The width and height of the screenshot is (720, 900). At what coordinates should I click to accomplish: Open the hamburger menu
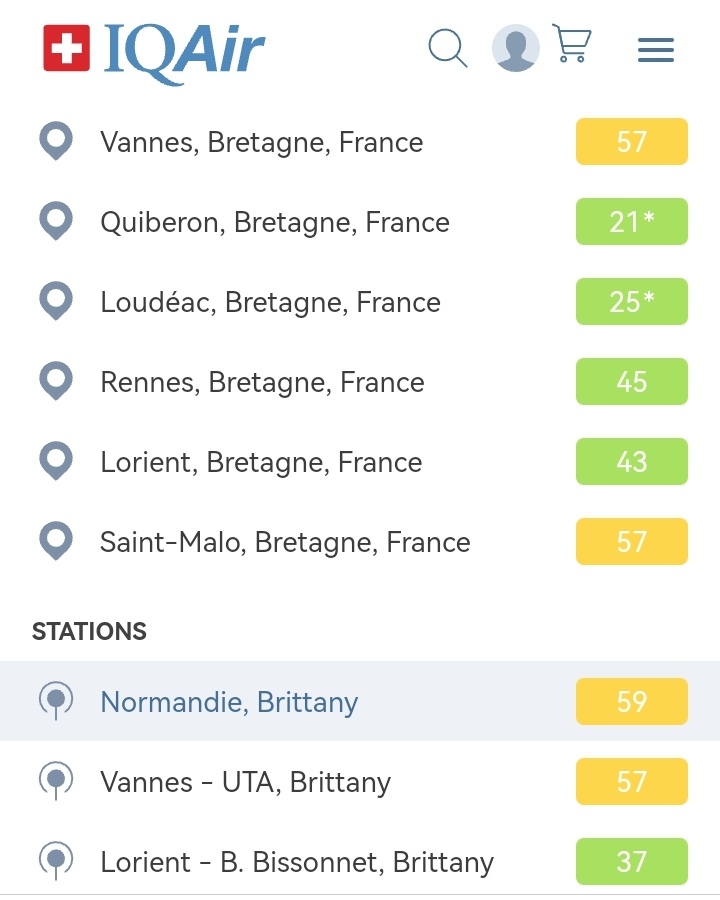coord(656,49)
